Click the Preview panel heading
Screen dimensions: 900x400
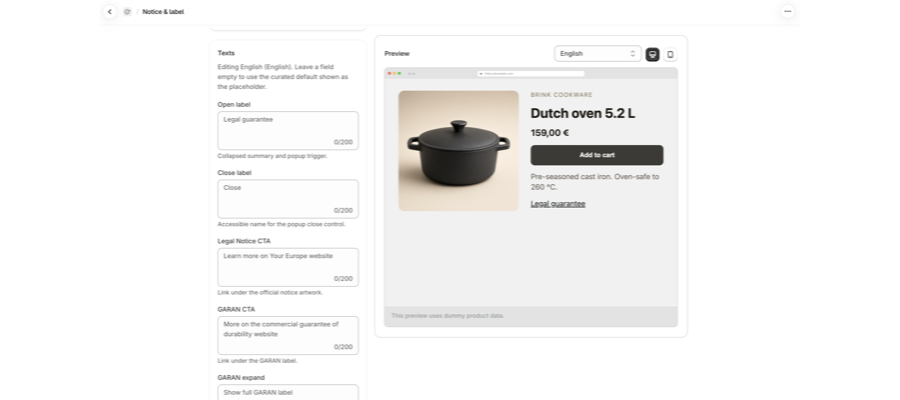(397, 53)
